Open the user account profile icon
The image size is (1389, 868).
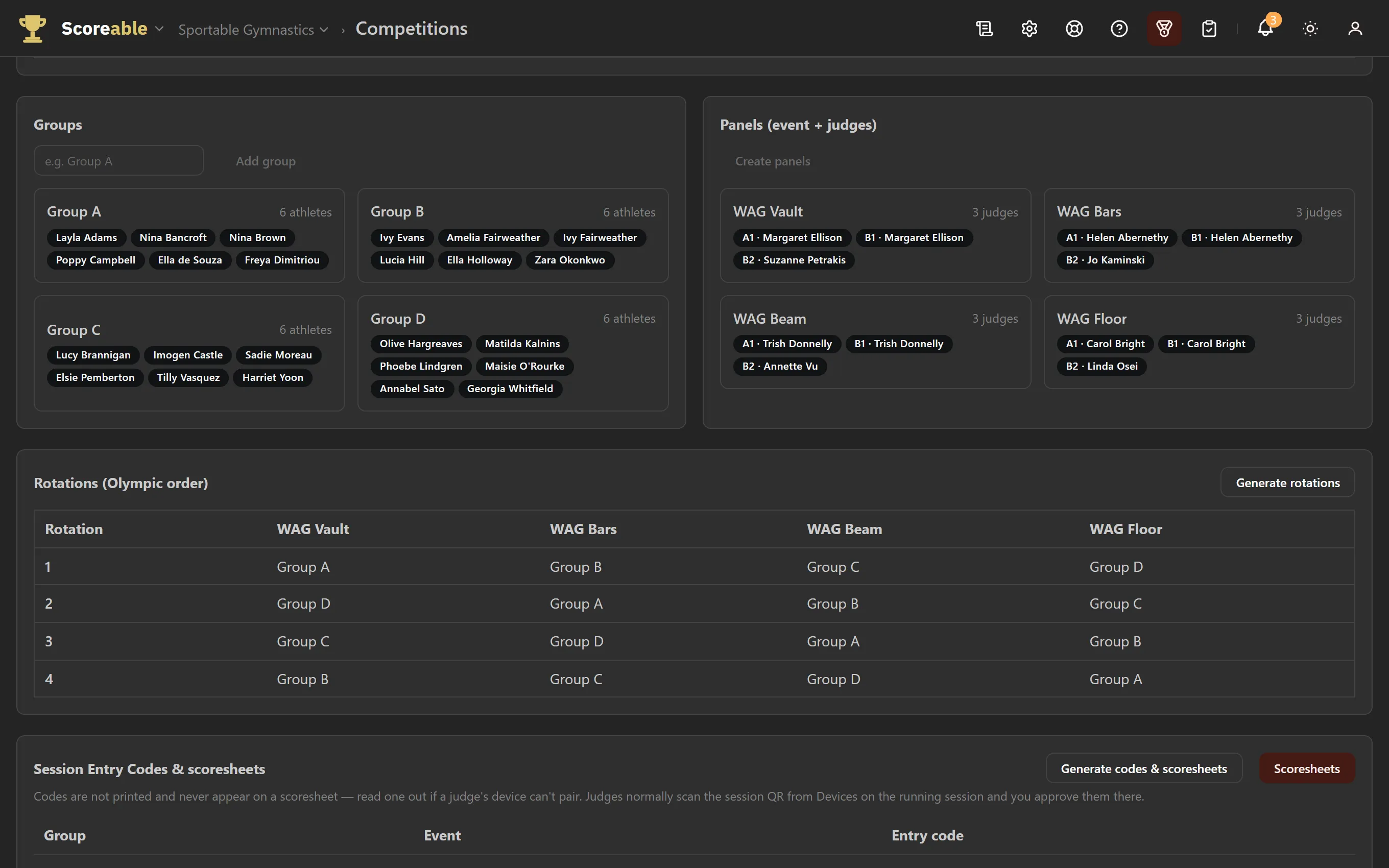click(1355, 28)
